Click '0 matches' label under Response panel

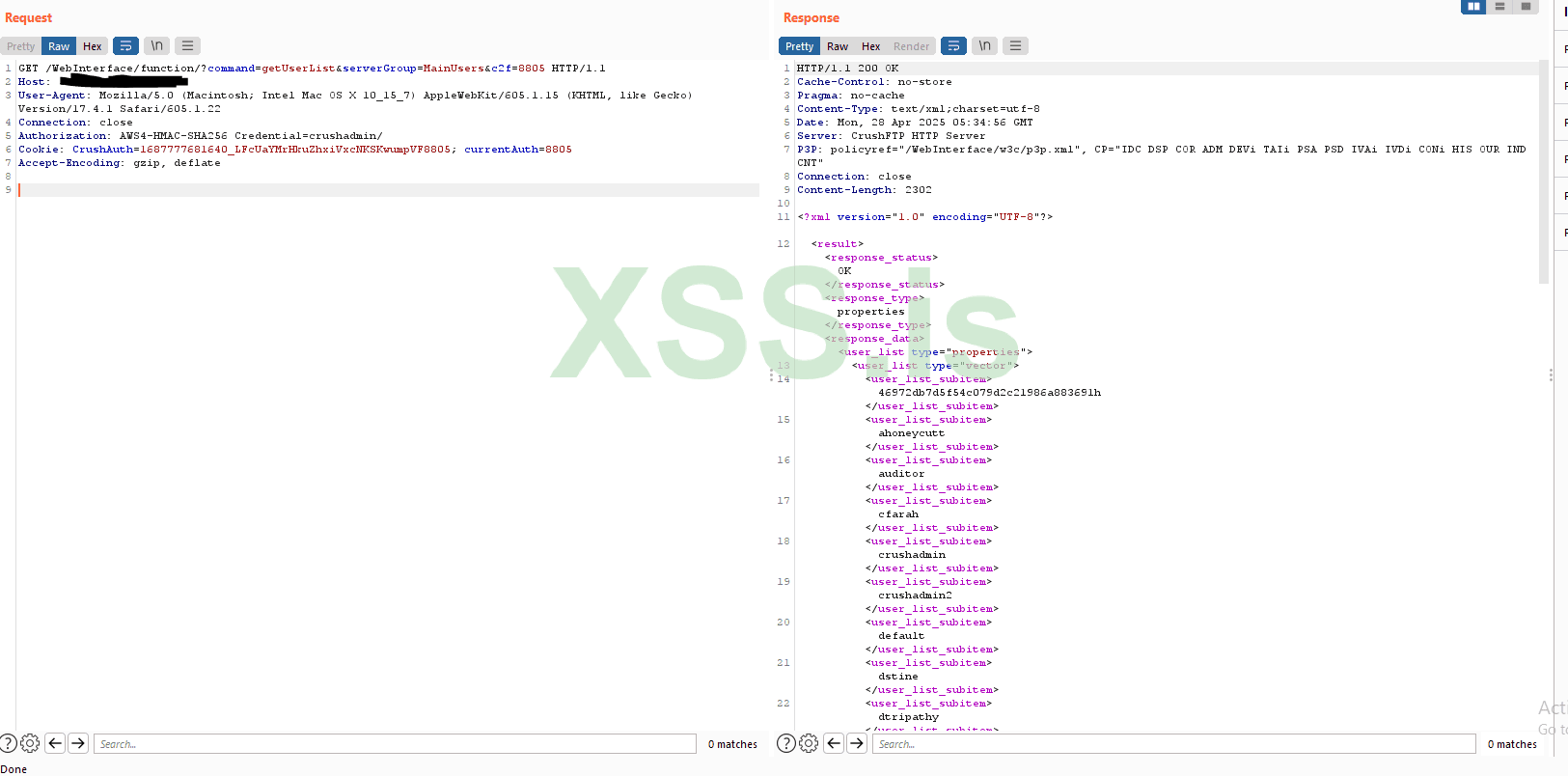pos(1512,744)
